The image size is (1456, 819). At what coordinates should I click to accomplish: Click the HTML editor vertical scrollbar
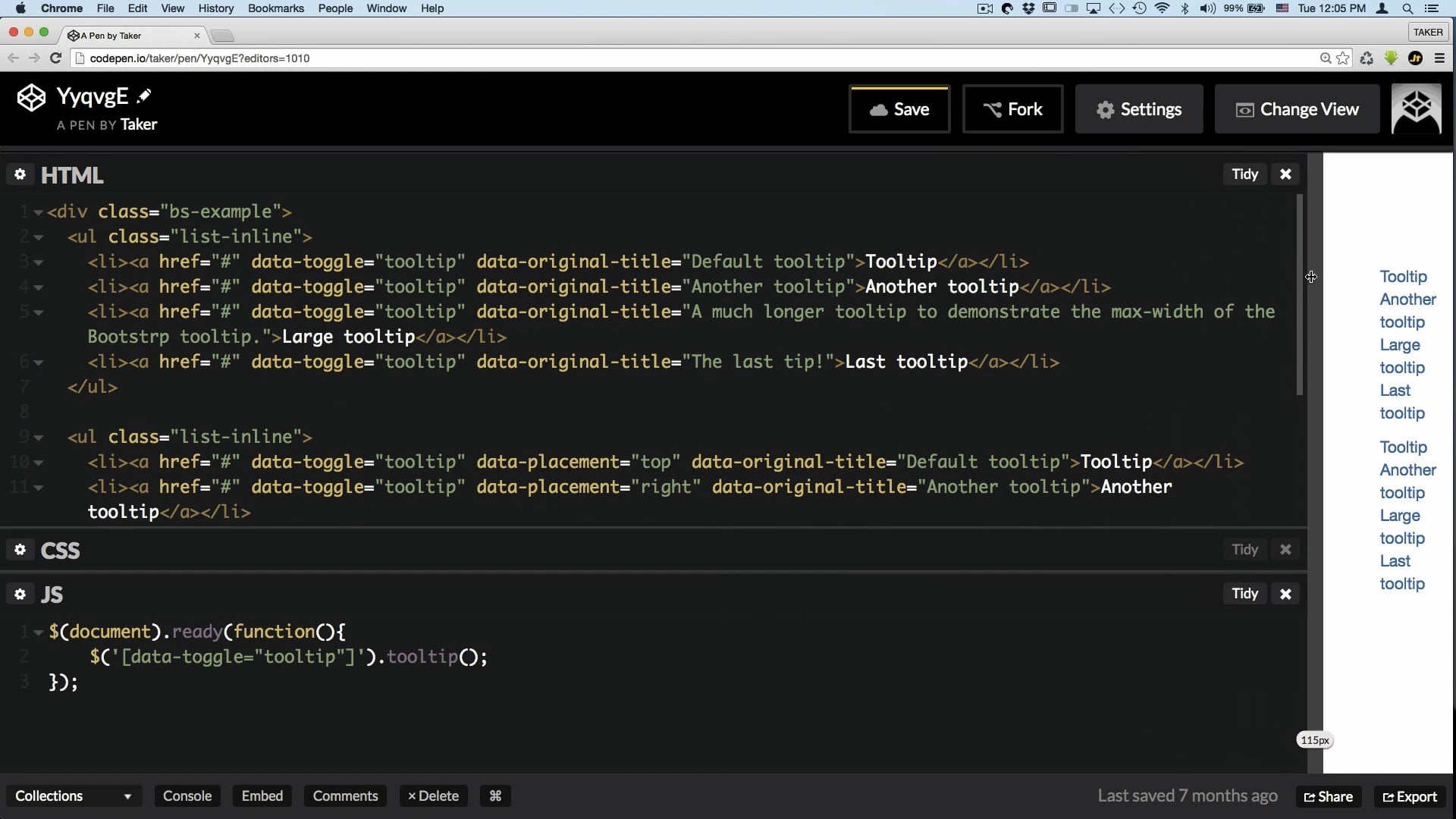tap(1299, 296)
